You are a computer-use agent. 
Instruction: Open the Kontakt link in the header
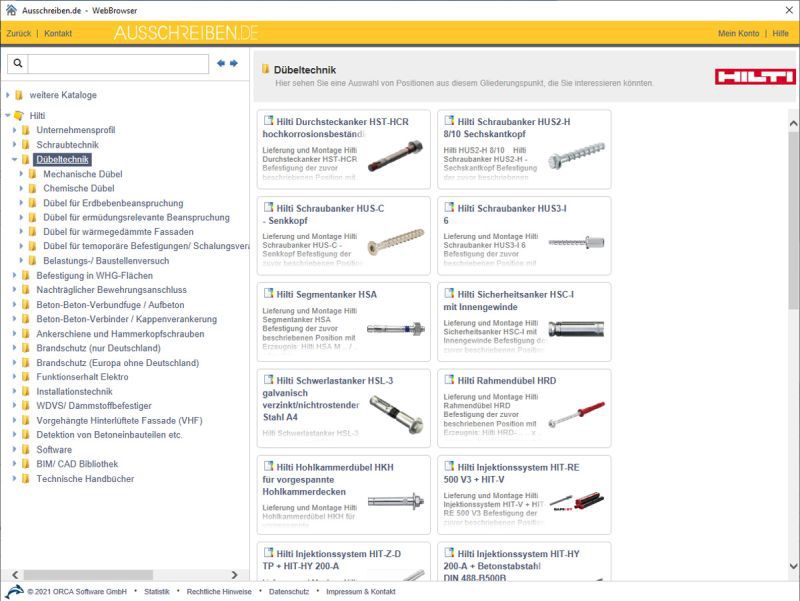(x=58, y=33)
